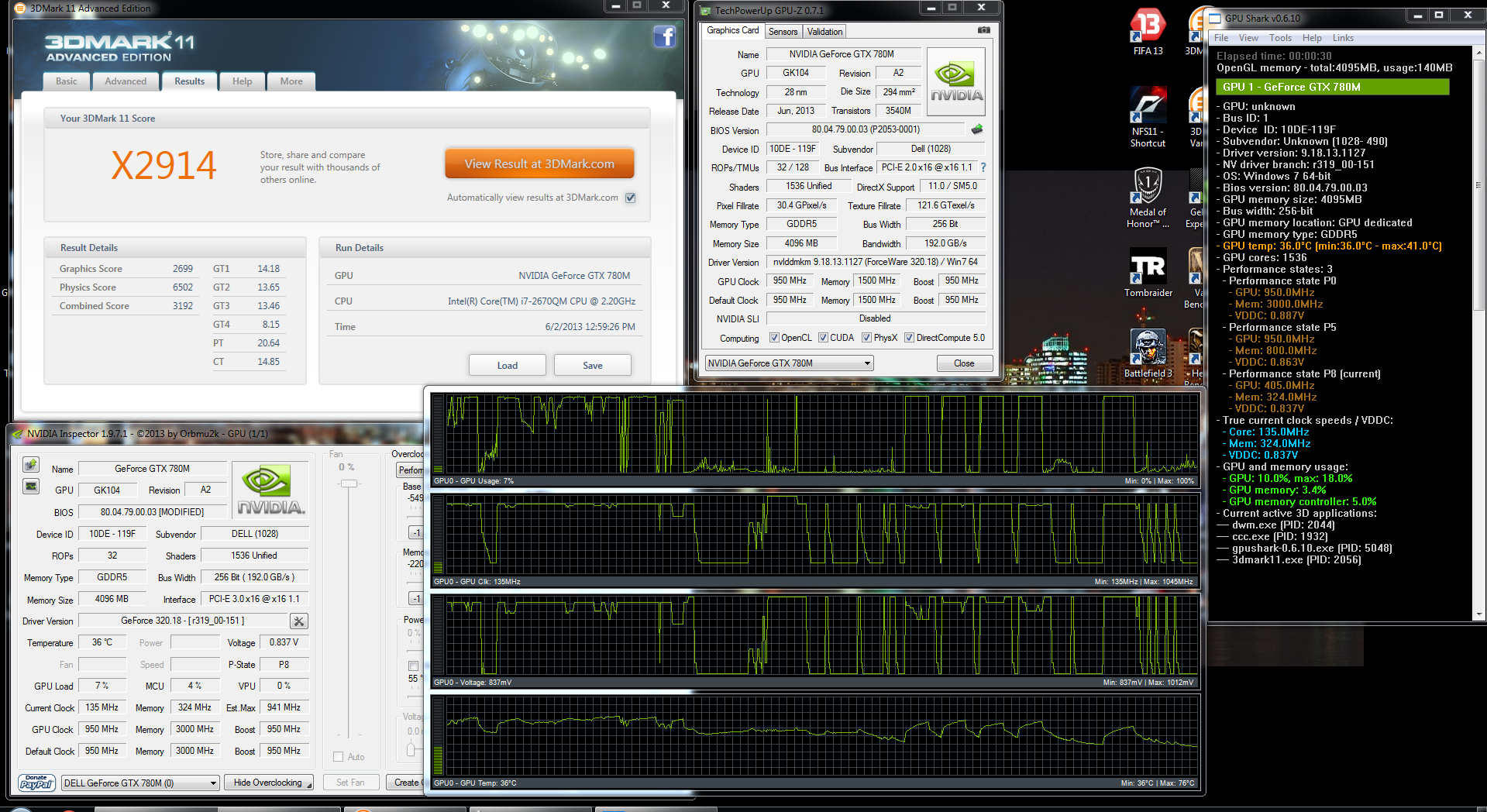
Task: Open the DELL GeForce GTX 780M dropdown in NVIDIA Inspector
Action: click(x=140, y=783)
